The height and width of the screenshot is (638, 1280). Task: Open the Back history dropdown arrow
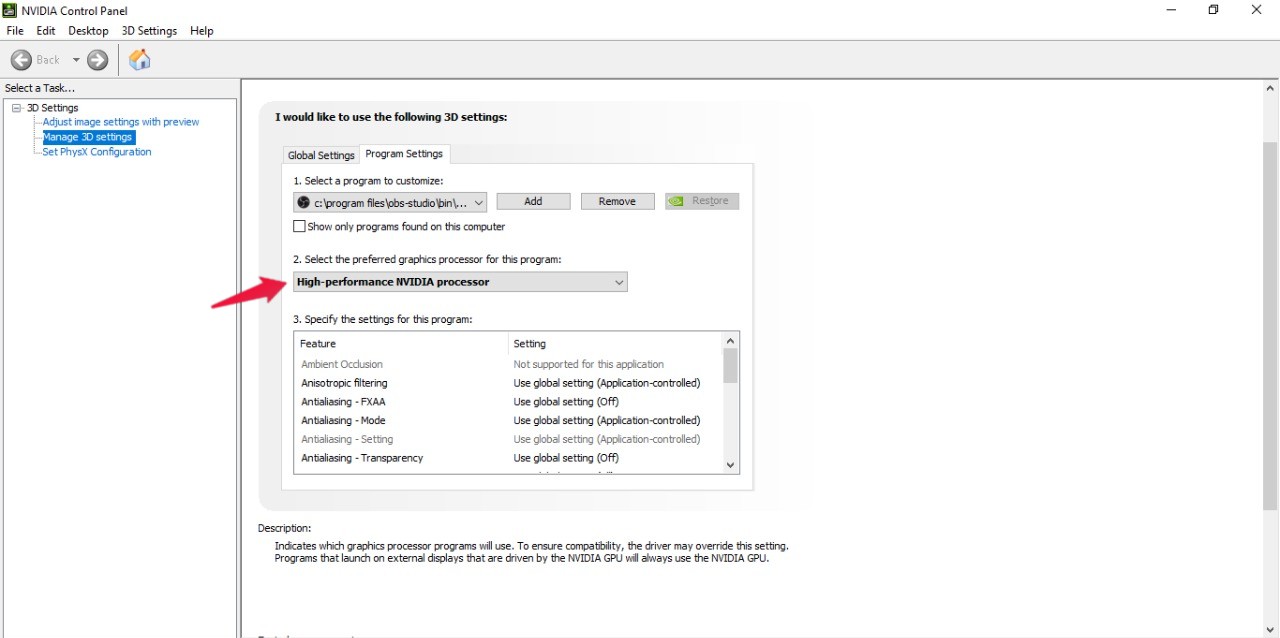point(76,60)
